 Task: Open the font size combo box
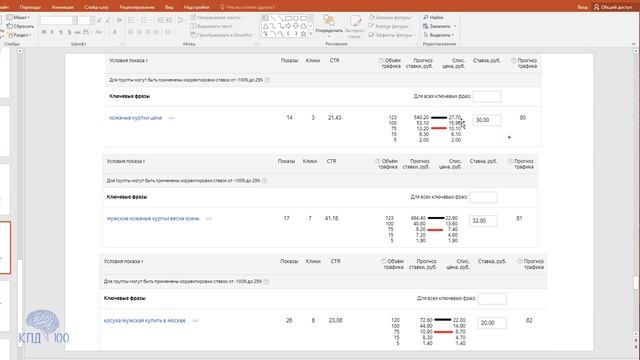pyautogui.click(x=87, y=20)
